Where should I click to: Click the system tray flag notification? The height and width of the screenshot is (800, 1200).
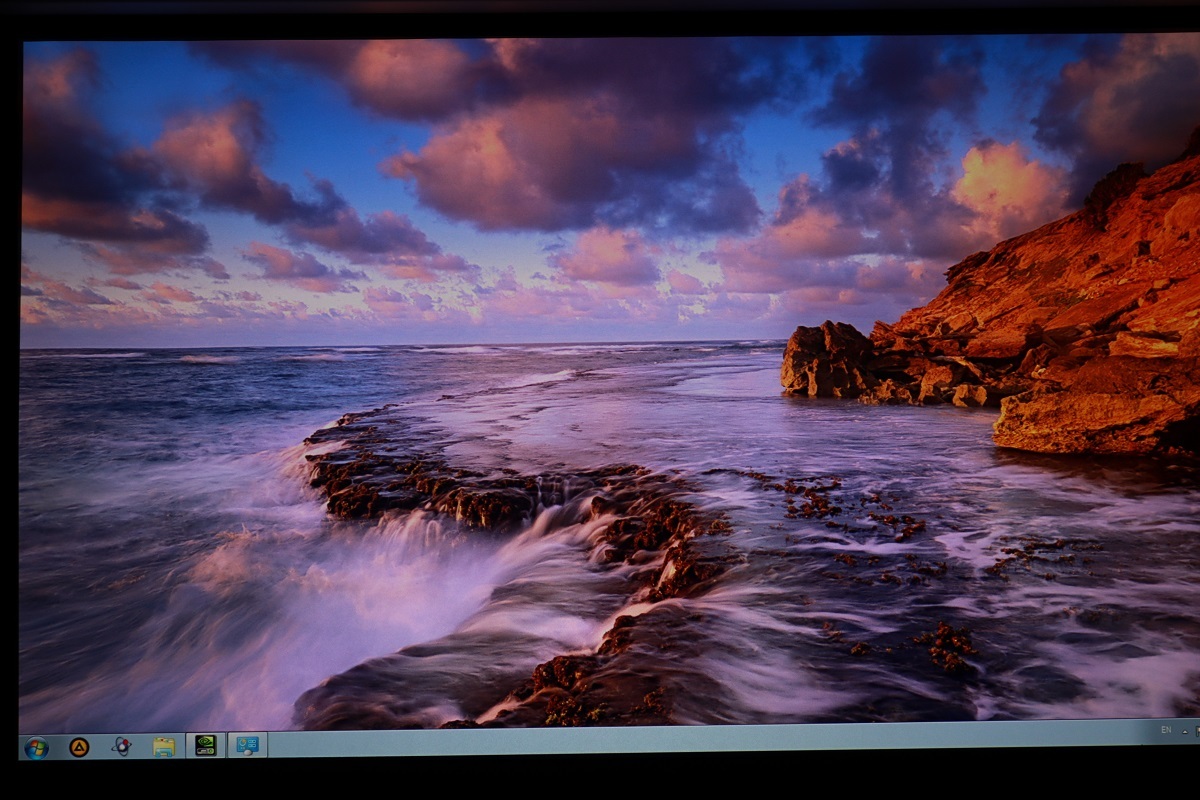(1197, 731)
